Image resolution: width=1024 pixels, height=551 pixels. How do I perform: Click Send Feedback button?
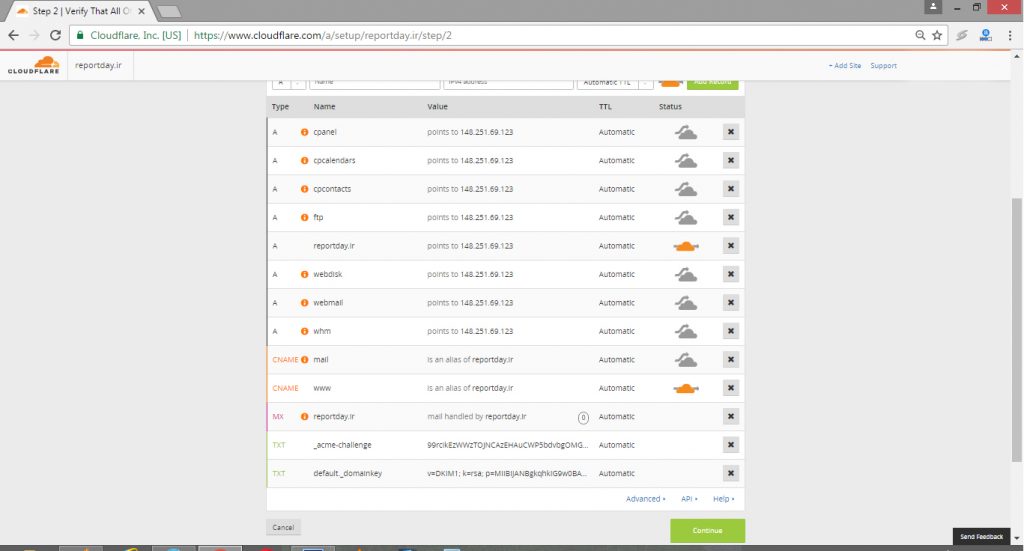(981, 537)
